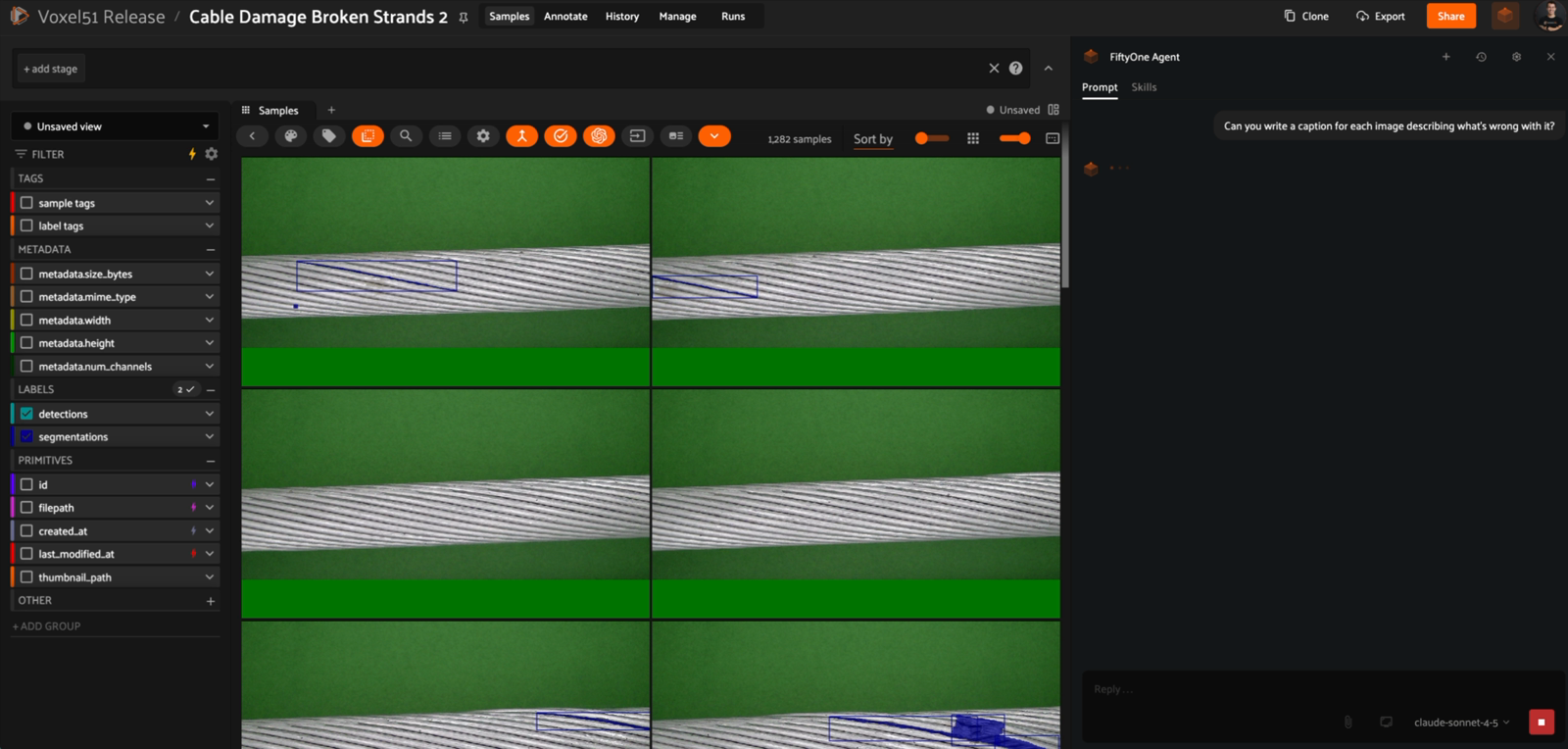The width and height of the screenshot is (1568, 749).
Task: Go back with the left chevron toolbar button
Action: coord(252,136)
